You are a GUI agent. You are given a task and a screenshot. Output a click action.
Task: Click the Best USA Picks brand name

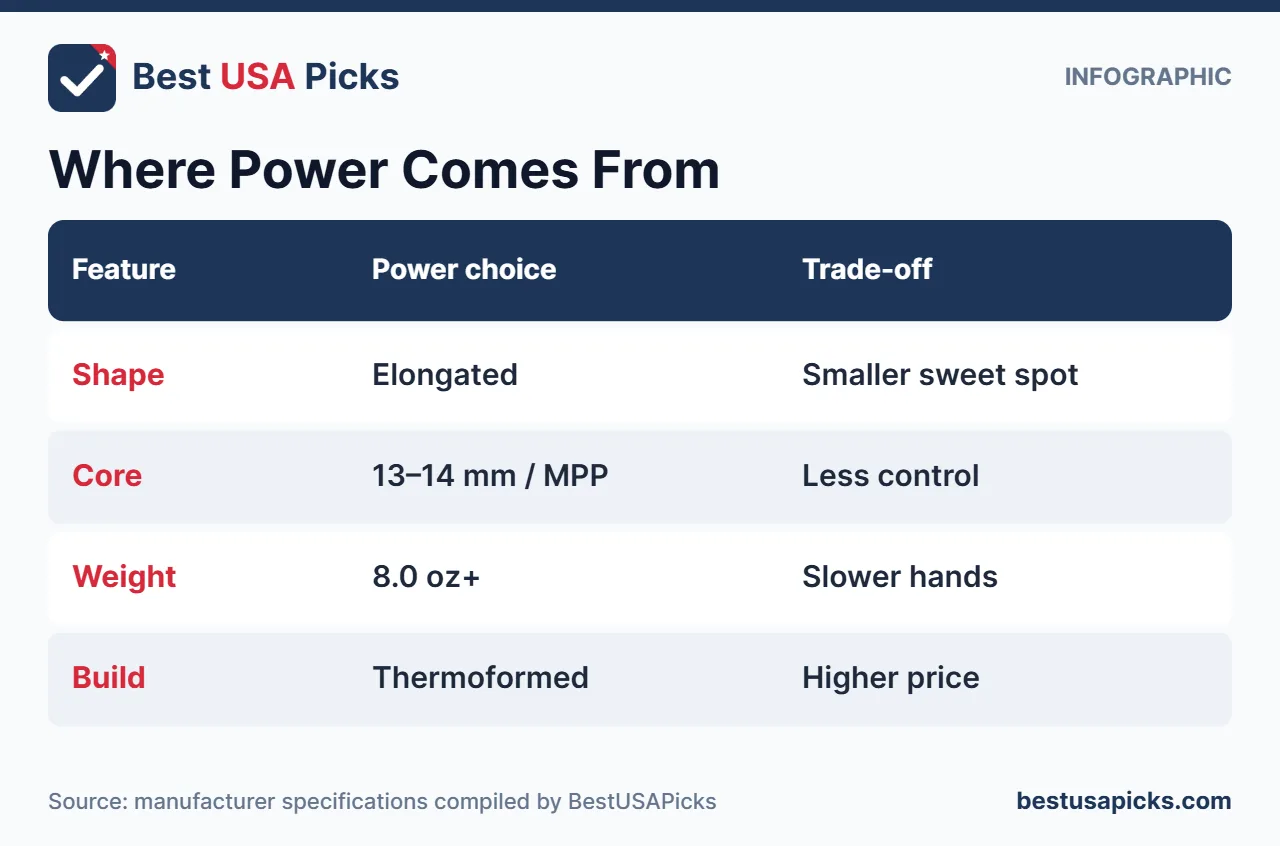pos(266,77)
